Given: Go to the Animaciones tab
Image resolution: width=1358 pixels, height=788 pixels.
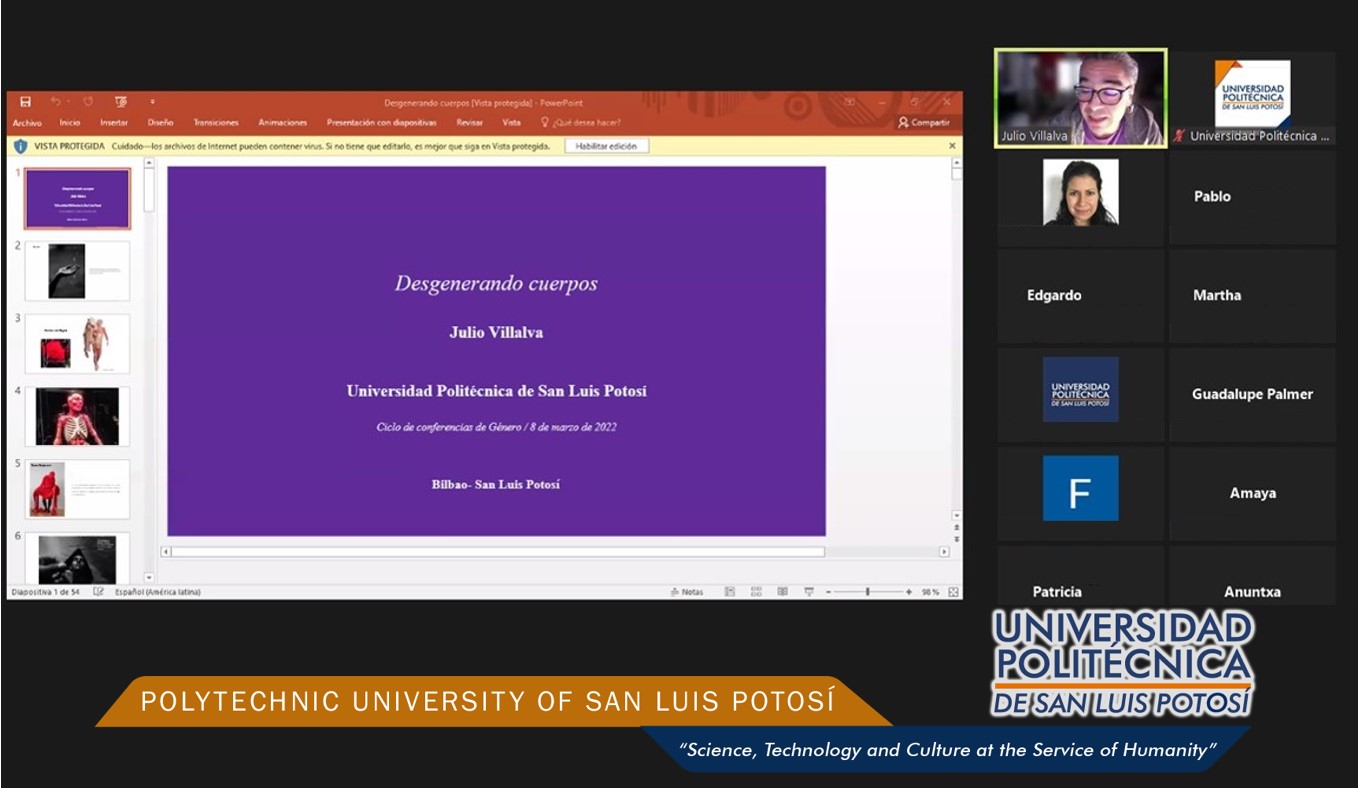Looking at the screenshot, I should point(283,123).
